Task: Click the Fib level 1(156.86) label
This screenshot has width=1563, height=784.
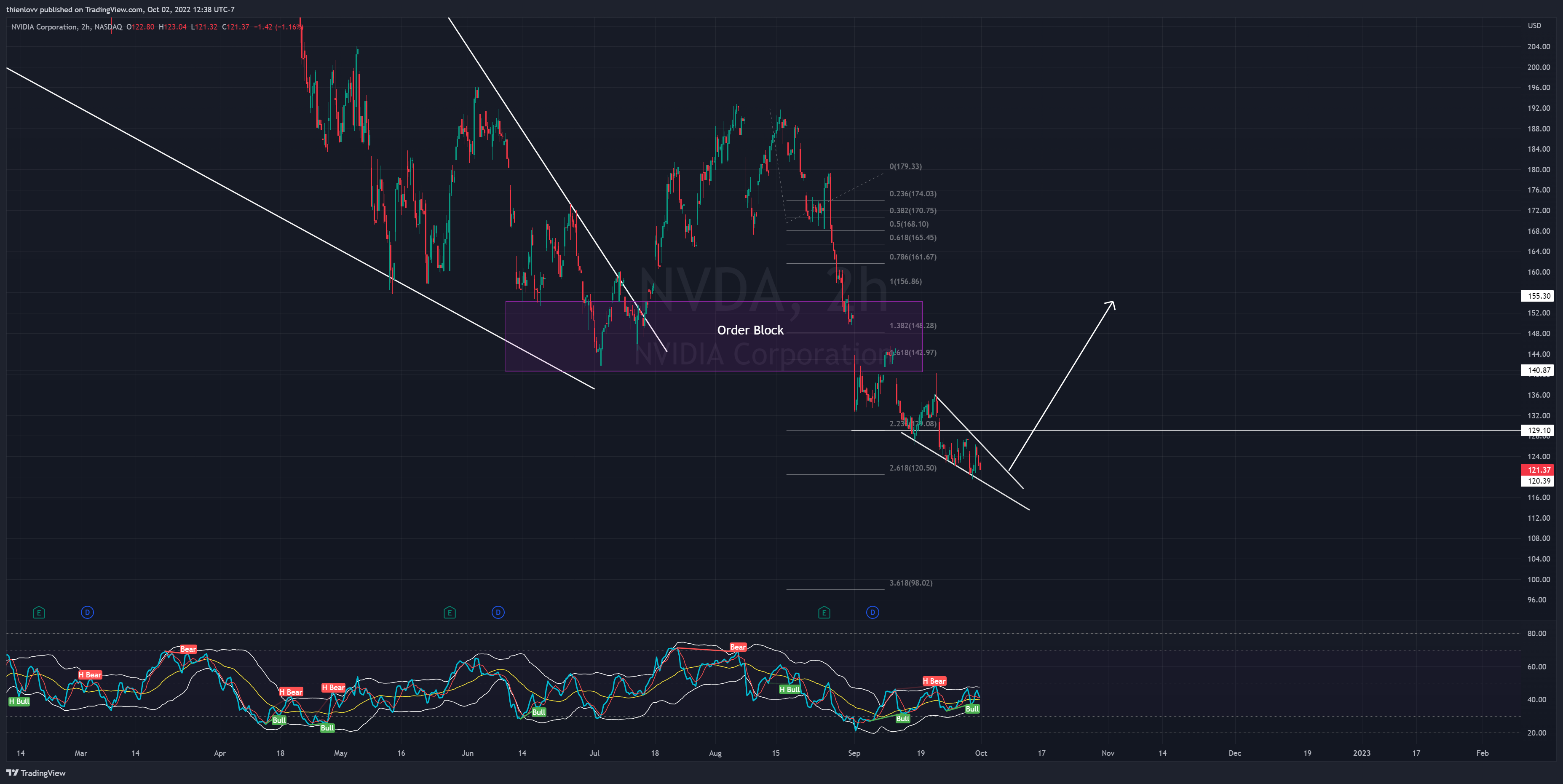Action: tap(905, 281)
